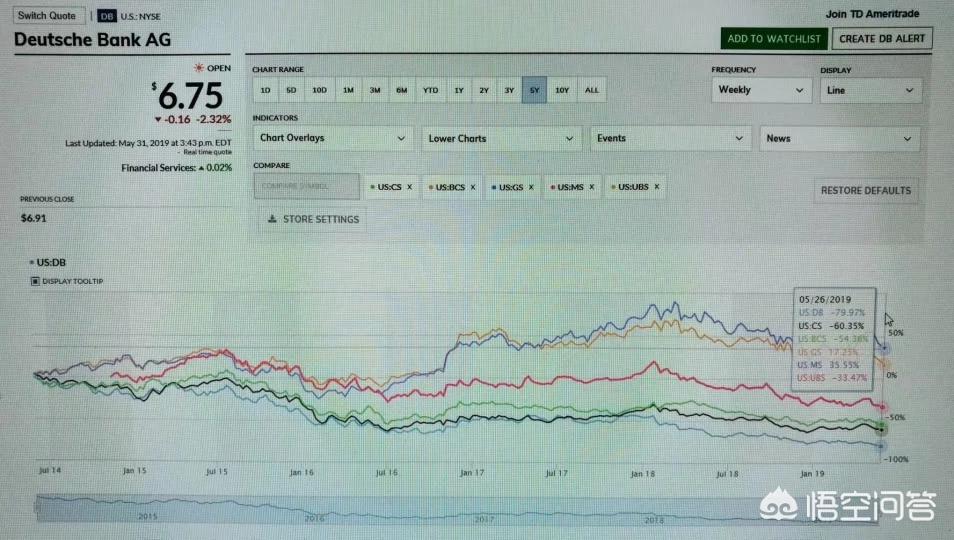
Task: Click the US:BCS compare chip label
Action: [450, 187]
